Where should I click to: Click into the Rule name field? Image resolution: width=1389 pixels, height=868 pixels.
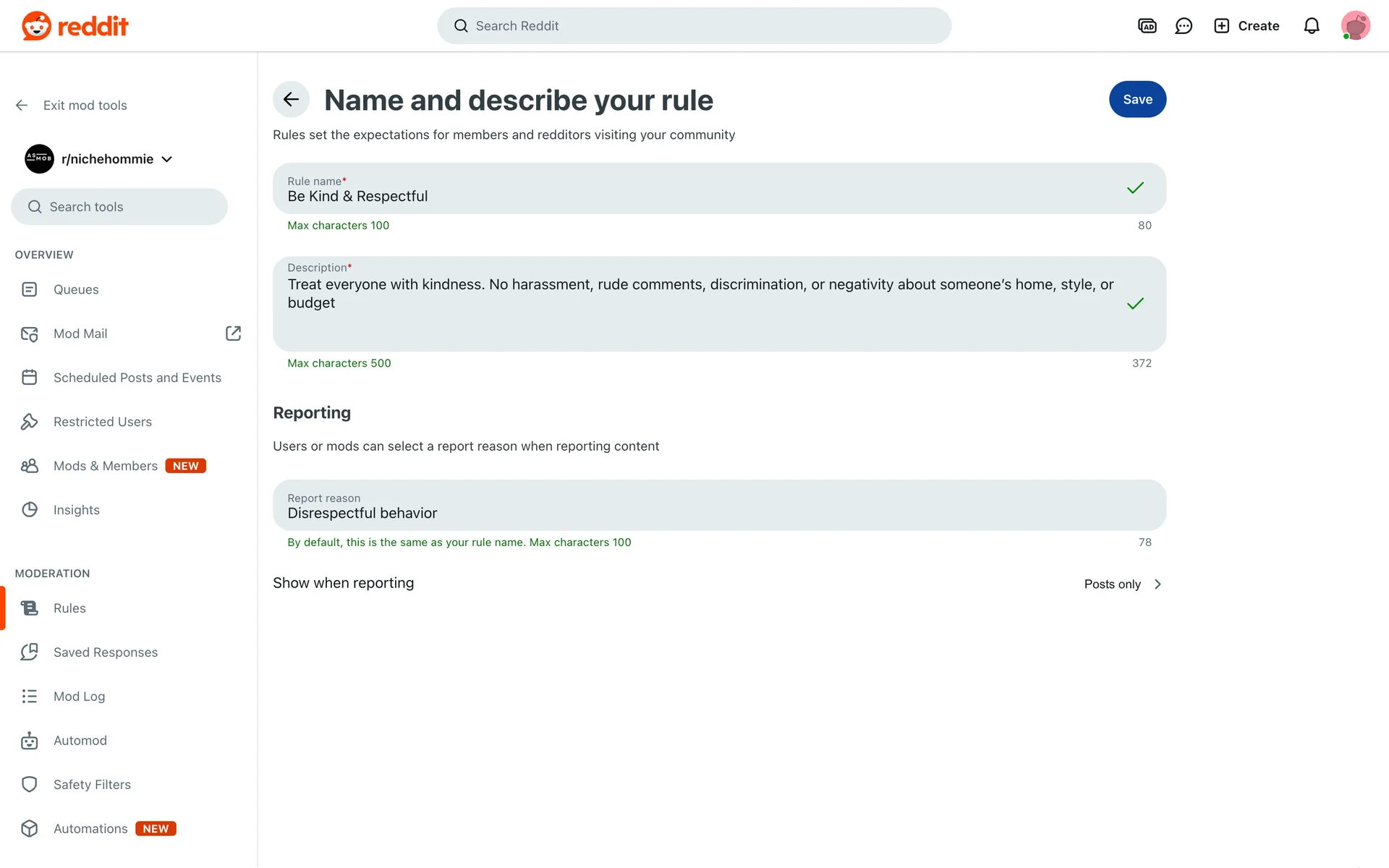point(694,196)
